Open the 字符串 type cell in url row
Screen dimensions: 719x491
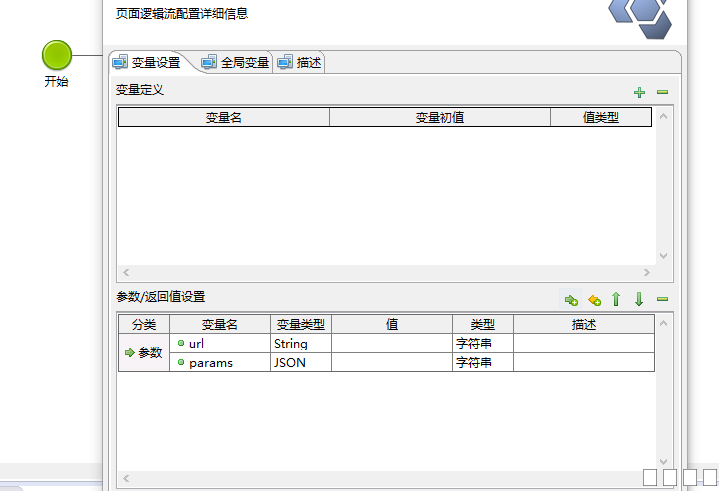(x=483, y=343)
